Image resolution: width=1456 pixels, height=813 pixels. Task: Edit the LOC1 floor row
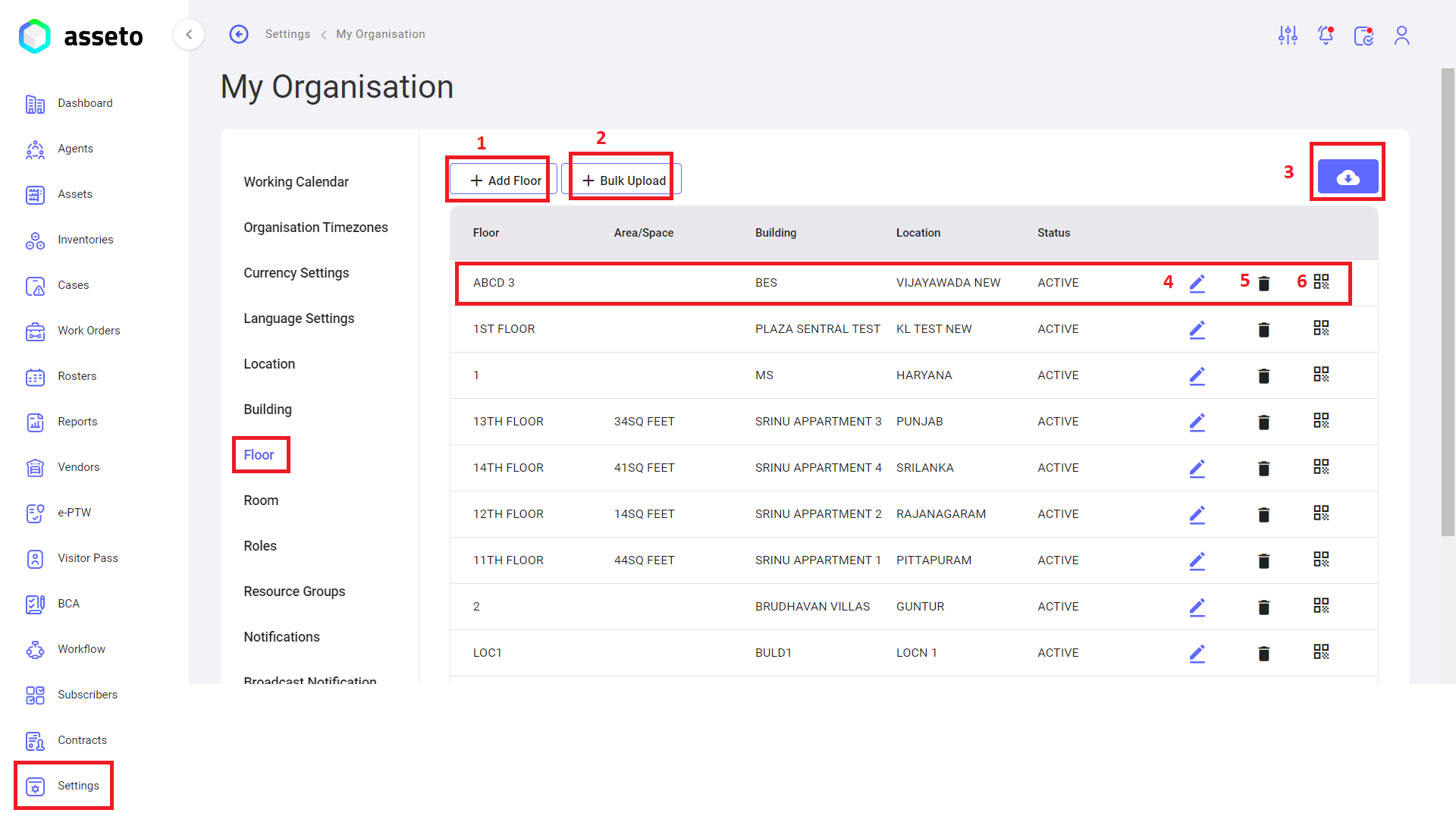click(1197, 653)
